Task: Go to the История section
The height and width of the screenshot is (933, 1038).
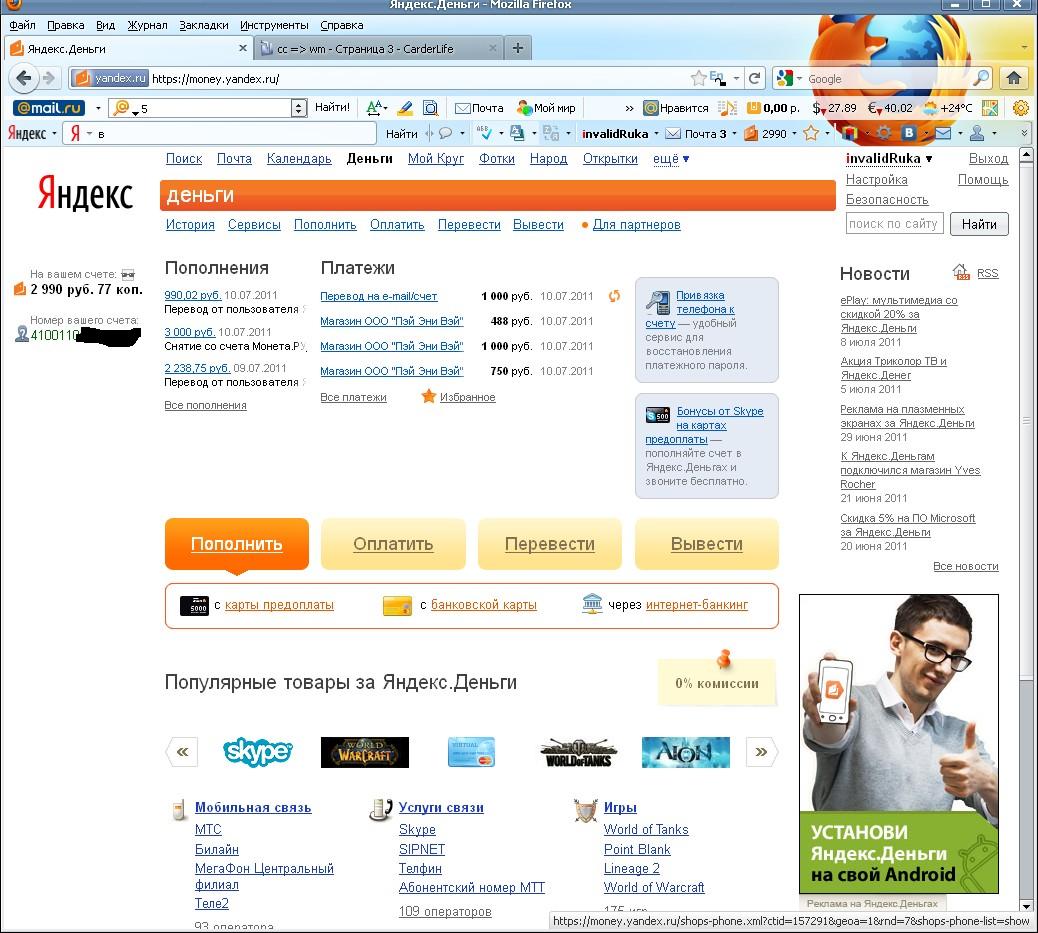Action: 190,224
